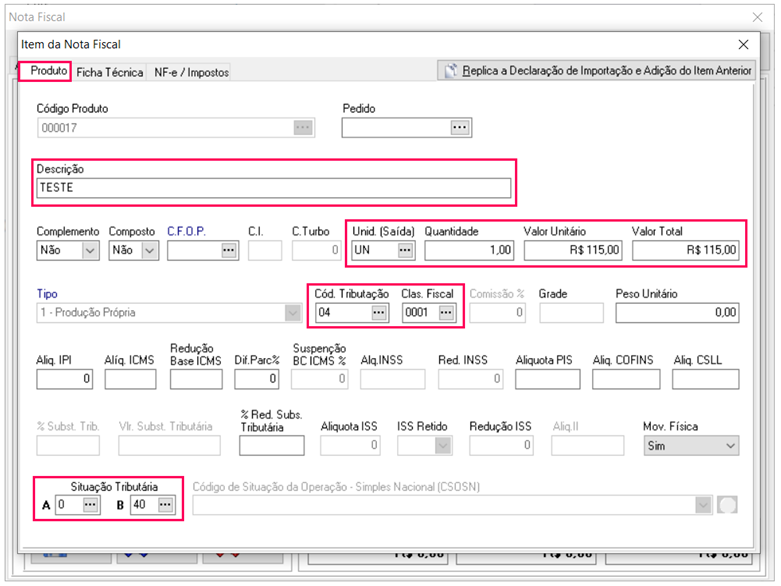
Task: Click Replica a Declaração de Importação button
Action: click(597, 71)
